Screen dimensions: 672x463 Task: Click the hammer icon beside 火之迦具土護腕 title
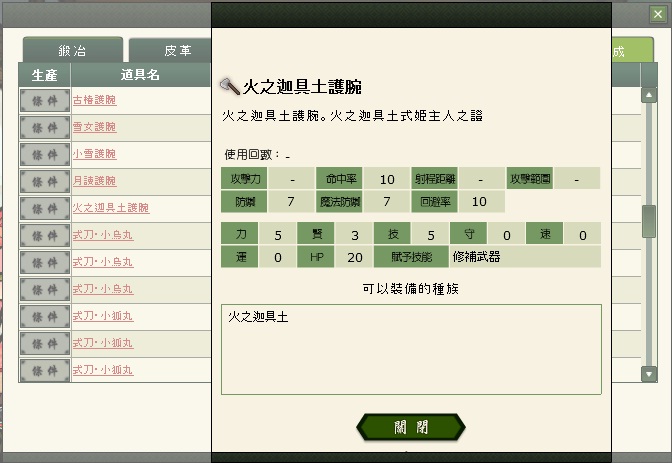[229, 86]
